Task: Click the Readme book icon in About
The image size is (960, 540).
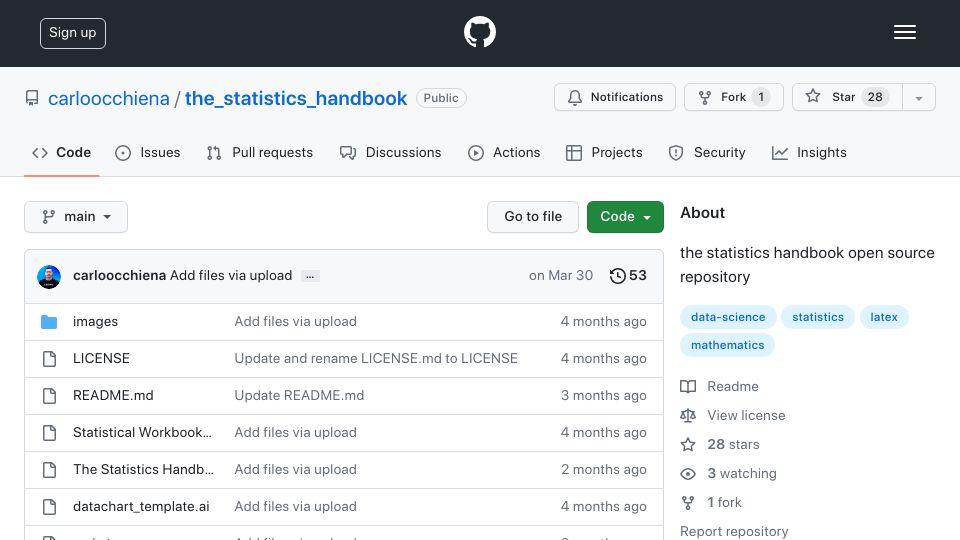Action: (x=688, y=386)
